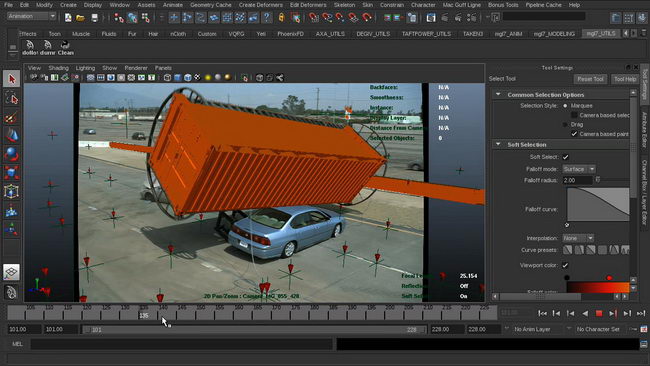Open the Falloff mode Surface dropdown
650x366 pixels.
click(579, 169)
